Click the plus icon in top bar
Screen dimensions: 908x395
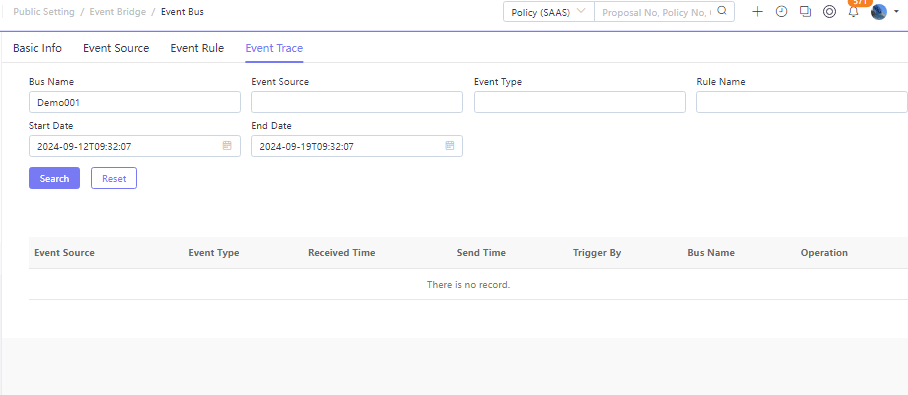click(x=757, y=12)
